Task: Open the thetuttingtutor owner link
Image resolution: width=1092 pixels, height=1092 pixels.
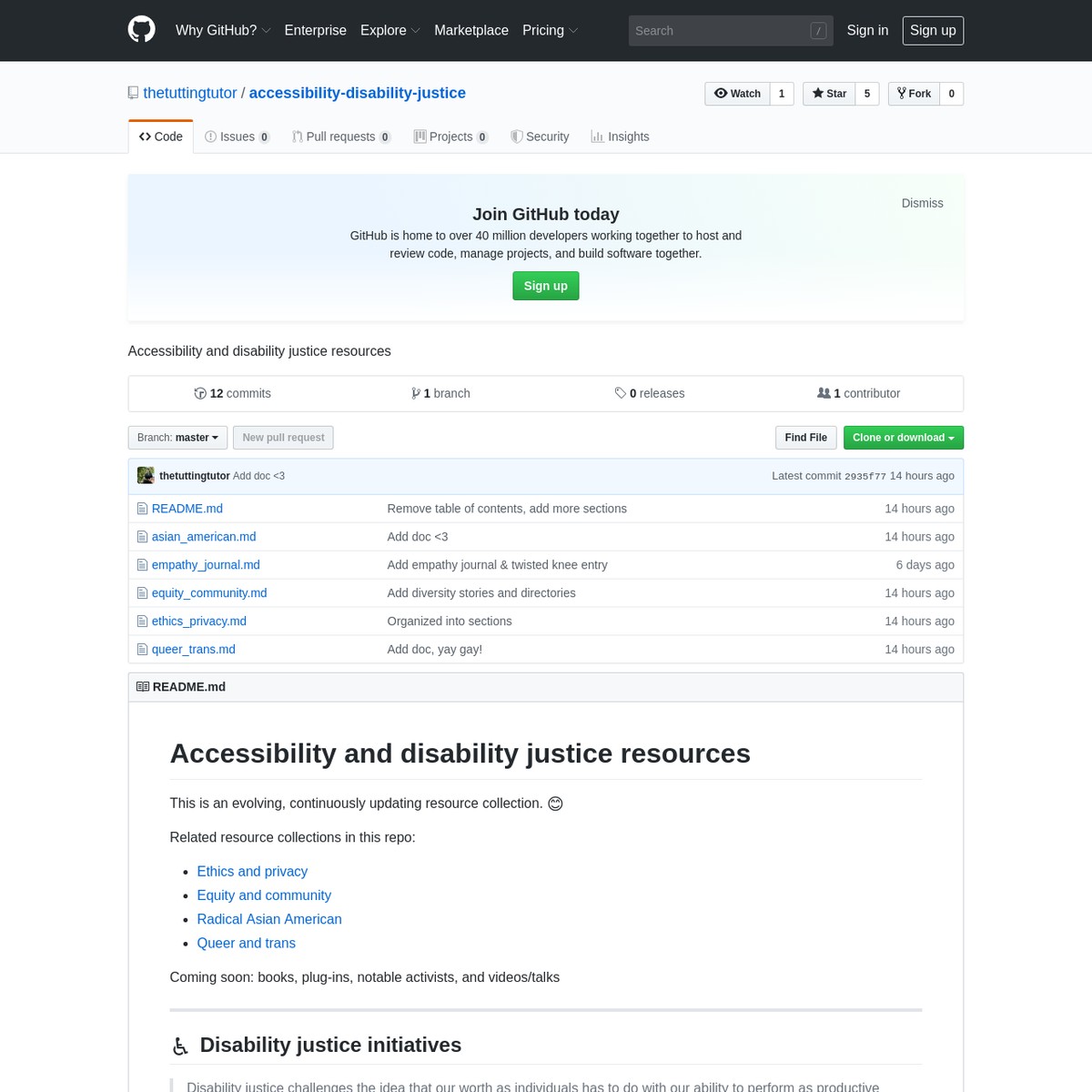Action: [x=190, y=93]
